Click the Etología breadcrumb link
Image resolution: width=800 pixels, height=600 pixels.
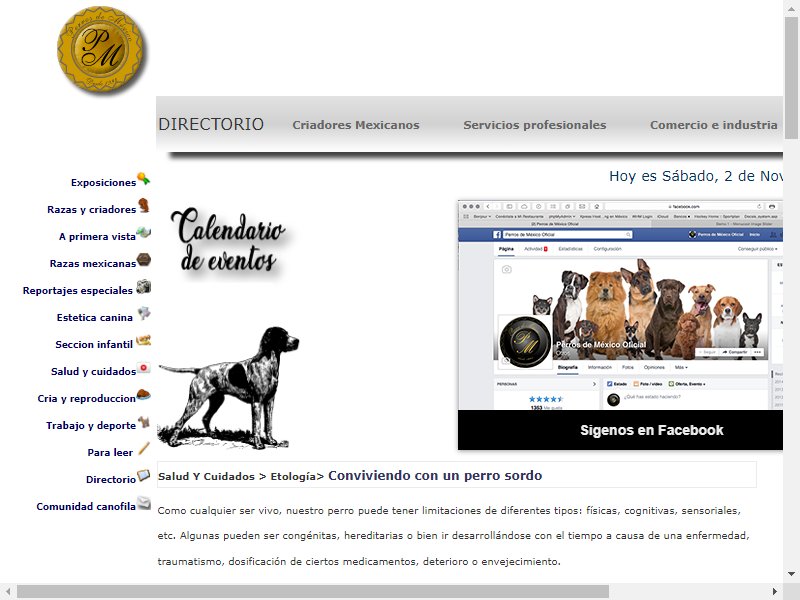pyautogui.click(x=293, y=477)
